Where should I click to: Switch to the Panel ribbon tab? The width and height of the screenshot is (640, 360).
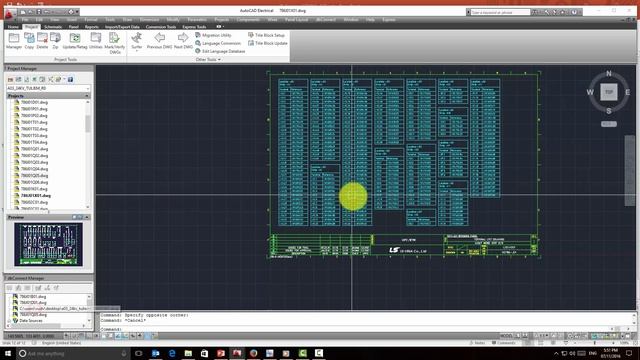point(73,27)
